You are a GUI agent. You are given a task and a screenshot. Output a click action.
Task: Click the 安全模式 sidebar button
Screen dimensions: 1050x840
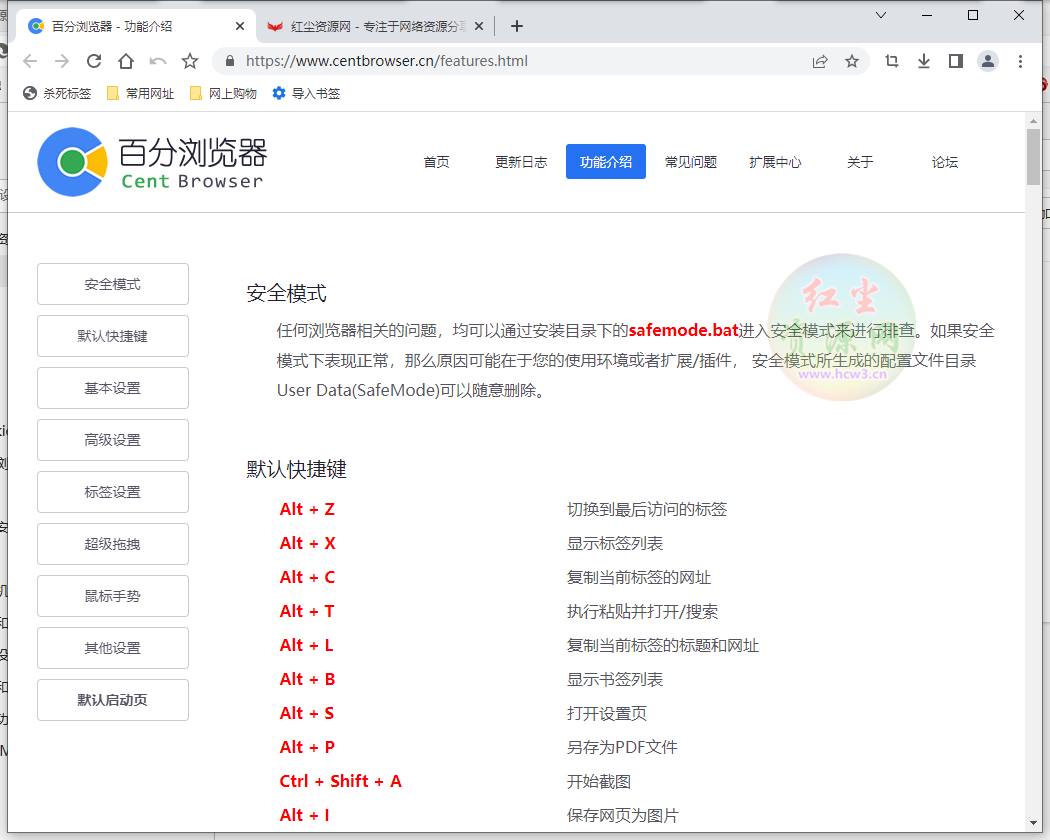(x=112, y=284)
